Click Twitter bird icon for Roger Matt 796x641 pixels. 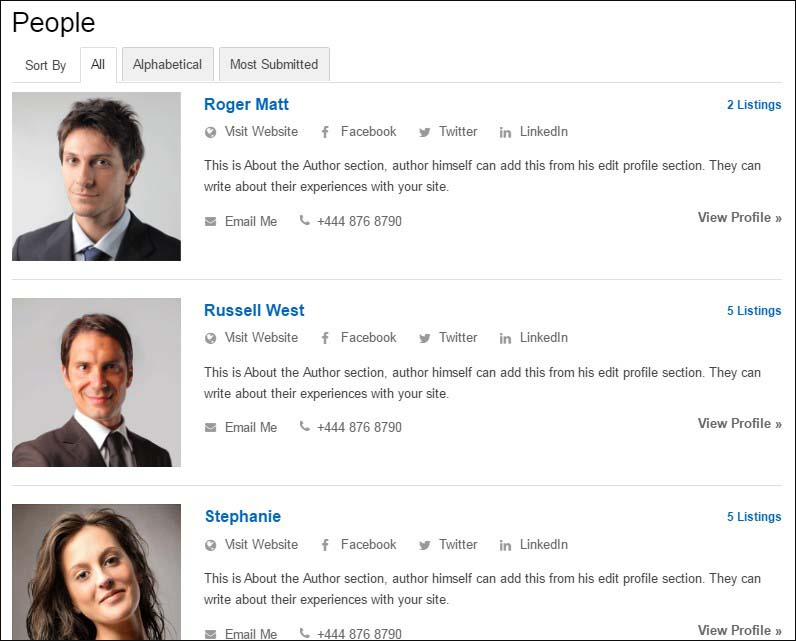point(424,132)
